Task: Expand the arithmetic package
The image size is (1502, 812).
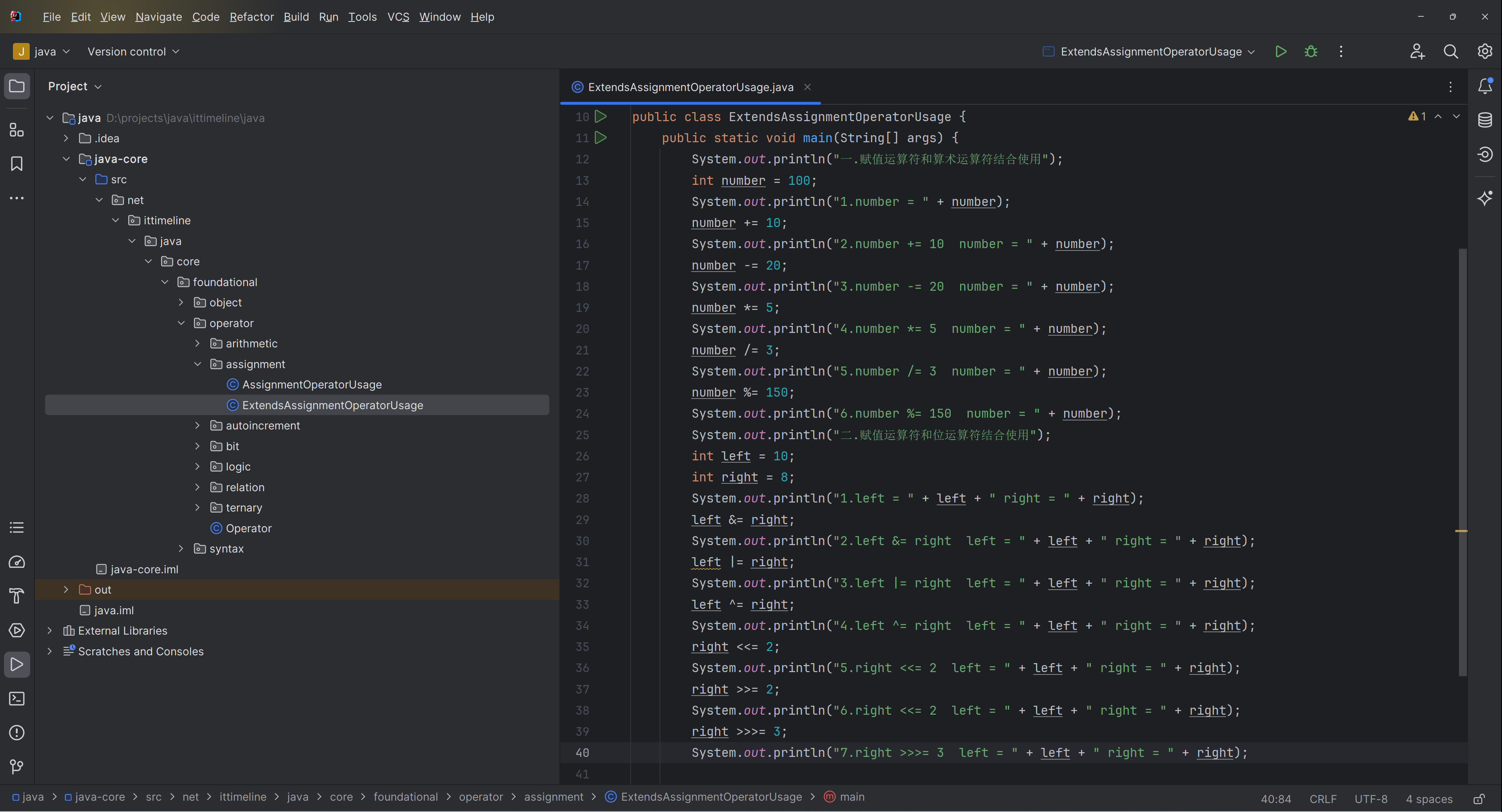Action: coord(198,343)
